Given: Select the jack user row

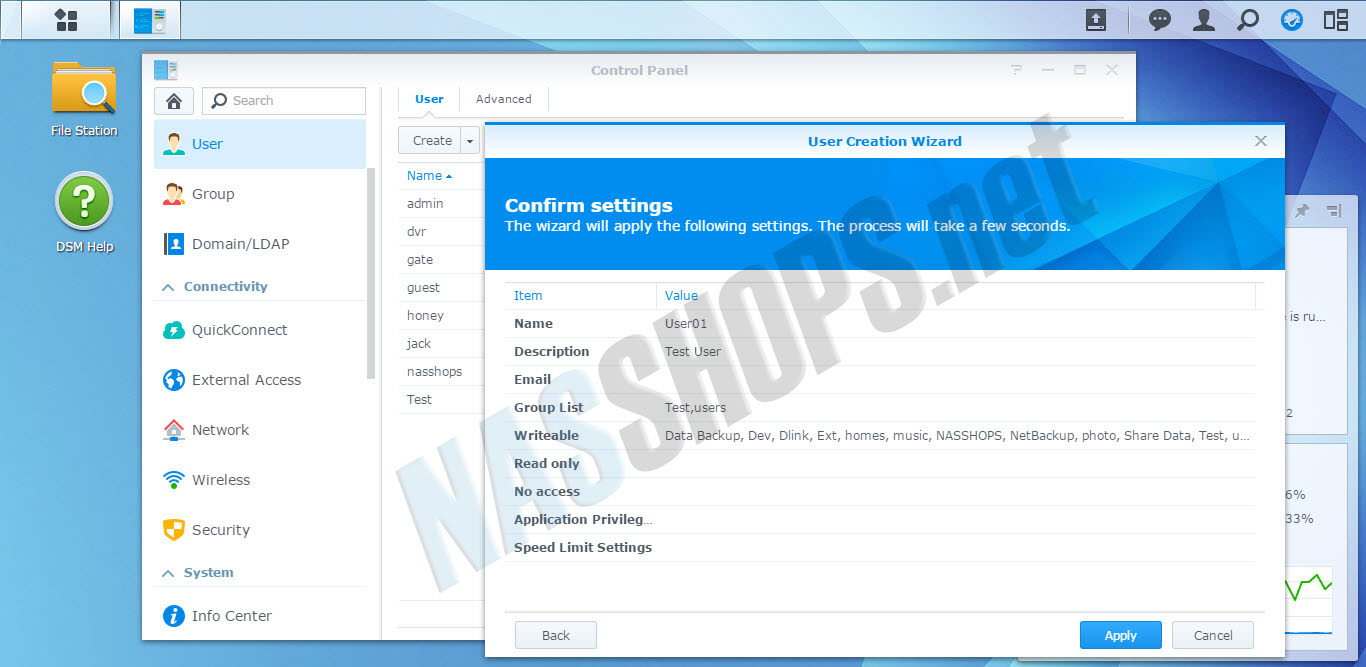Looking at the screenshot, I should coord(439,343).
